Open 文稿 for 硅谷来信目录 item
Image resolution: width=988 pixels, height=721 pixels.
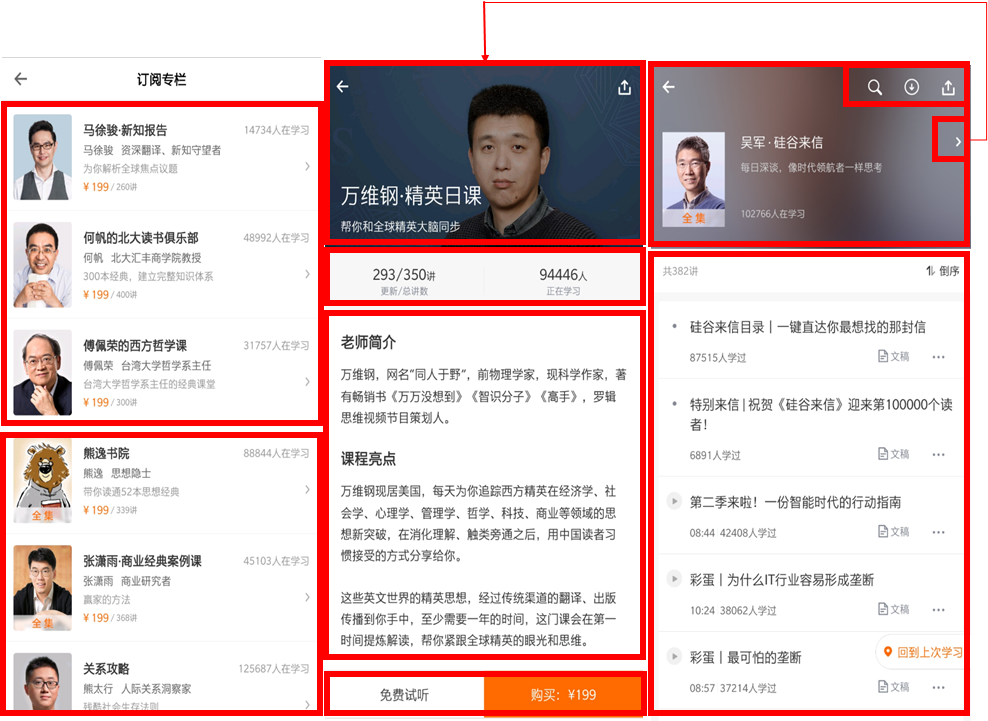[893, 357]
